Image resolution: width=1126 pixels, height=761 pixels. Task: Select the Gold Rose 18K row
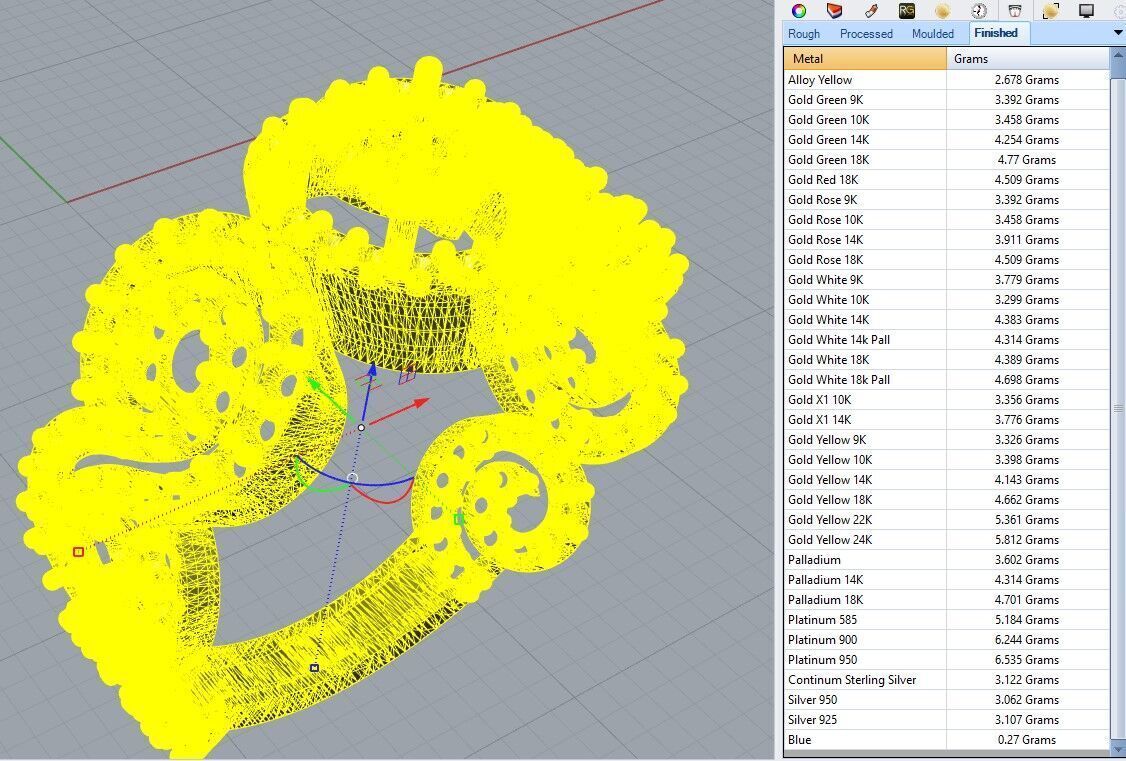pos(946,260)
